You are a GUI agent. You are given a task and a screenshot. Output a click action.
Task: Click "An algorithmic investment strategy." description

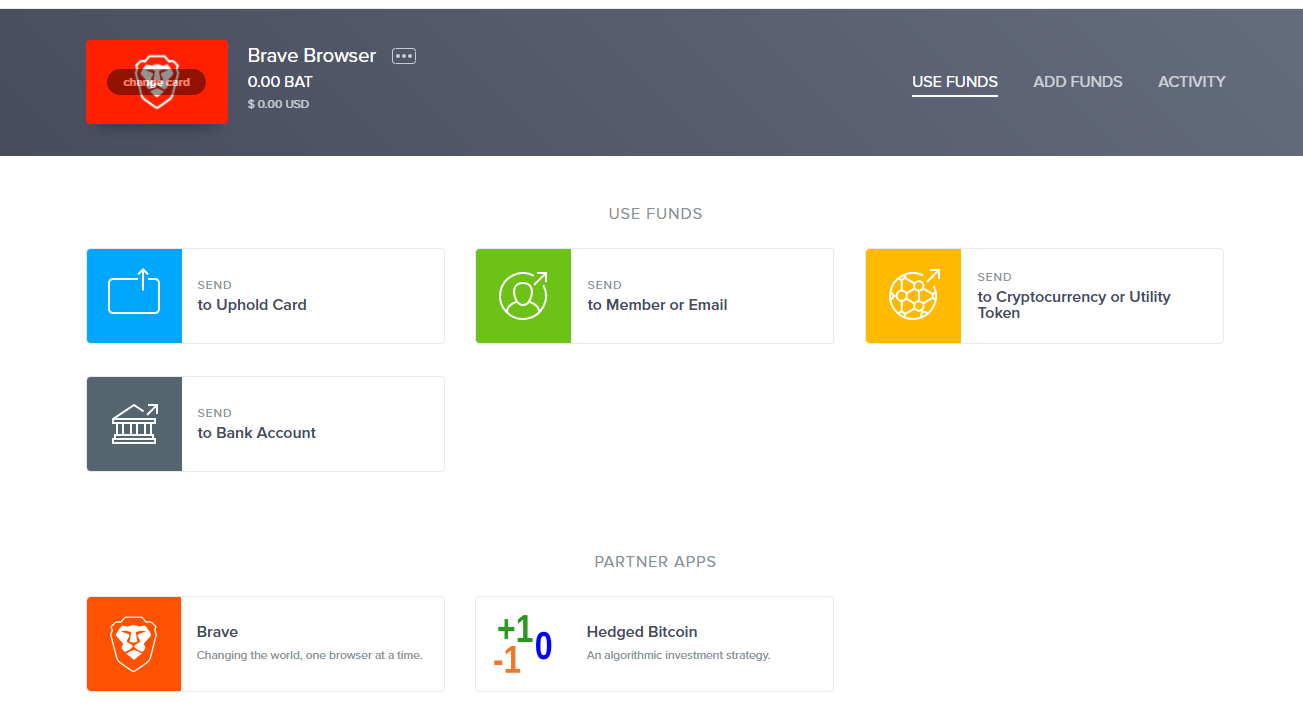point(679,656)
